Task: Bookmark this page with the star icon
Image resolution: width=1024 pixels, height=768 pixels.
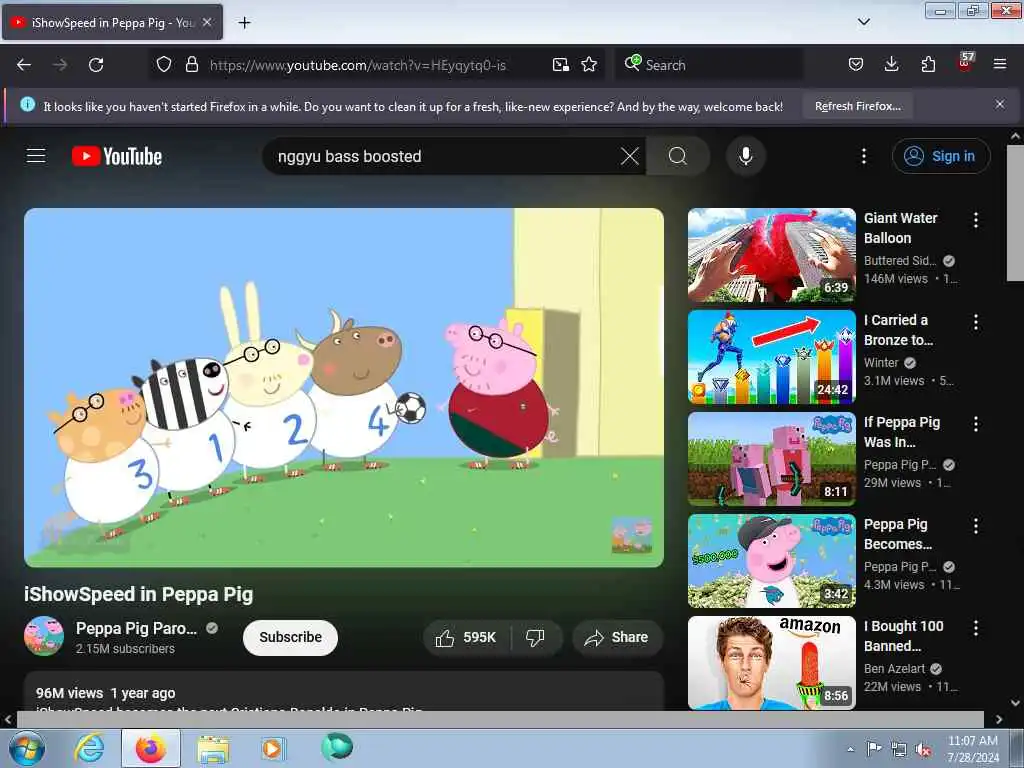Action: 589,64
